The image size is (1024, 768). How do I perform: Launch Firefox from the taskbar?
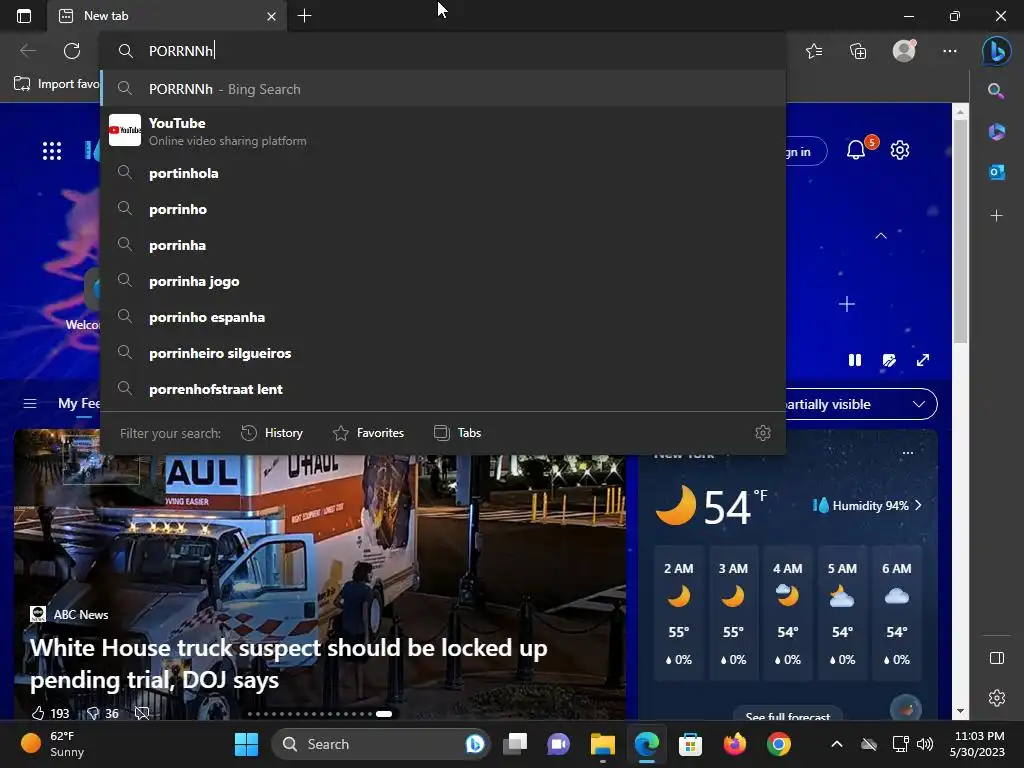point(735,744)
